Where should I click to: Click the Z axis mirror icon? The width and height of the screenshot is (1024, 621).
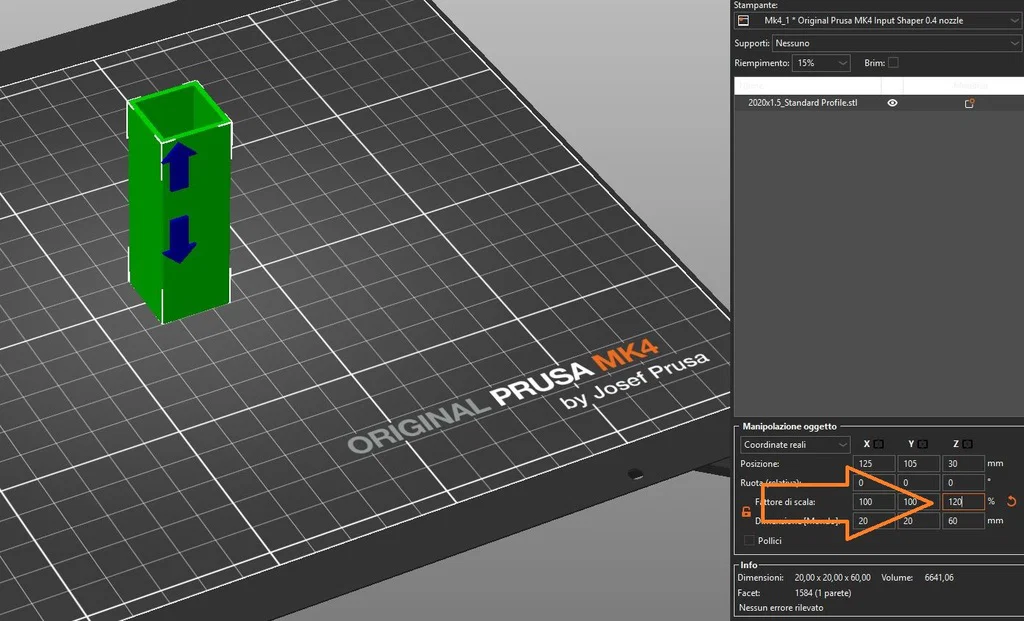click(967, 444)
